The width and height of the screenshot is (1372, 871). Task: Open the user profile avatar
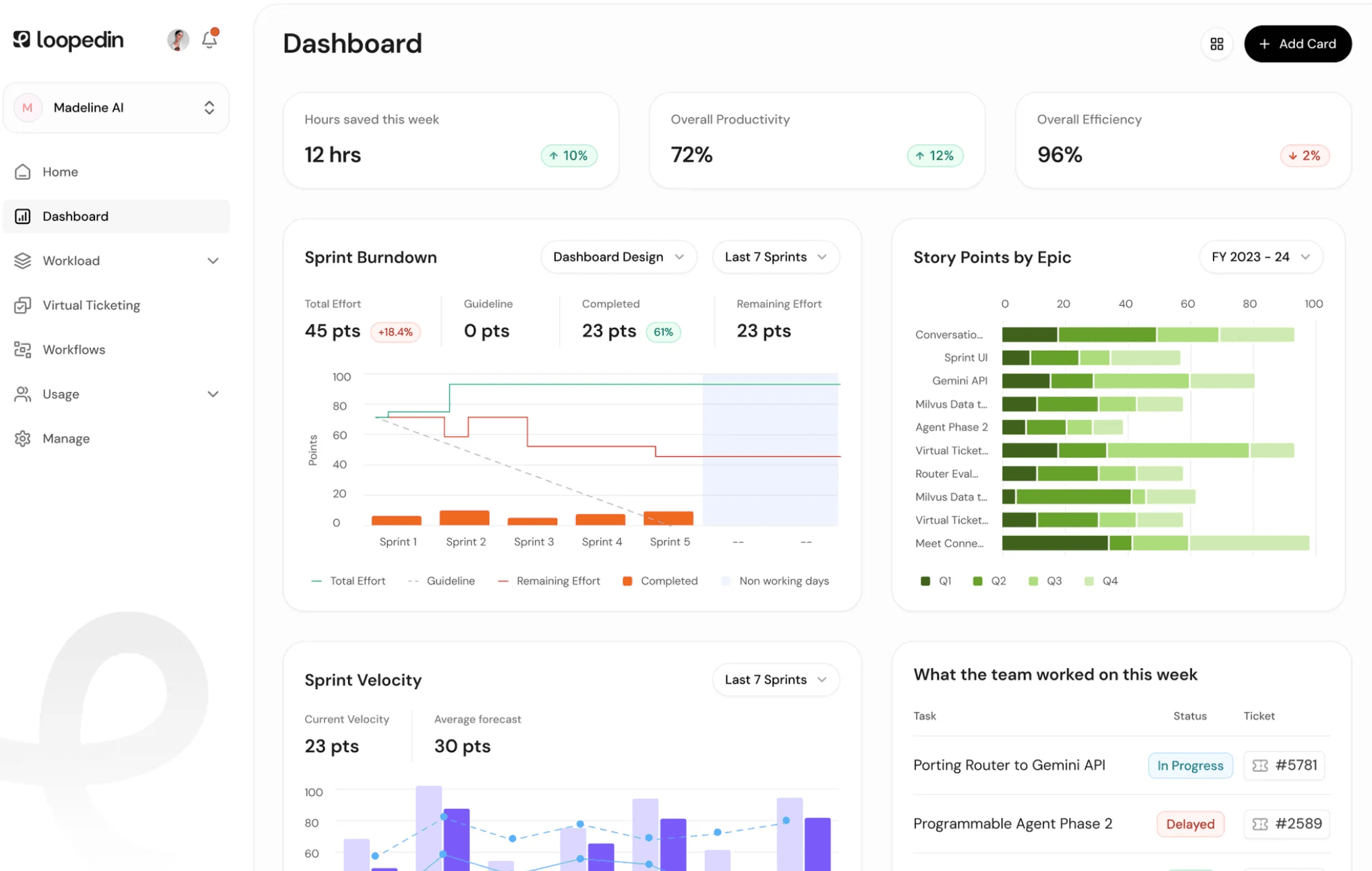(177, 40)
